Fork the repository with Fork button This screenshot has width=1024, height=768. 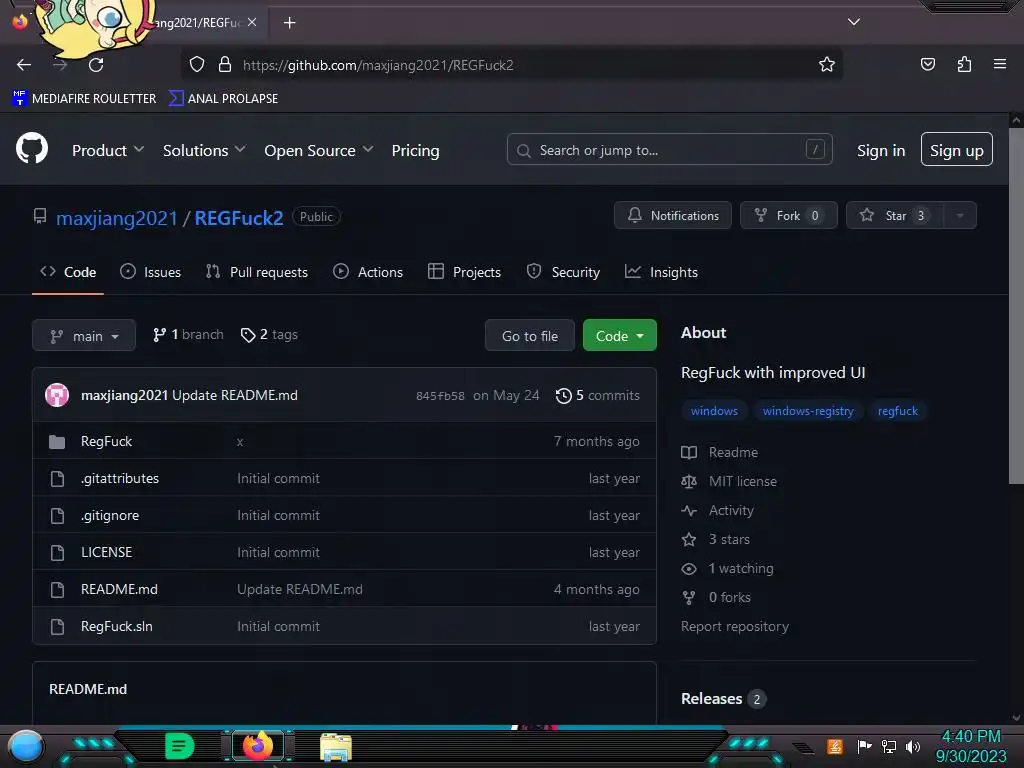(788, 215)
